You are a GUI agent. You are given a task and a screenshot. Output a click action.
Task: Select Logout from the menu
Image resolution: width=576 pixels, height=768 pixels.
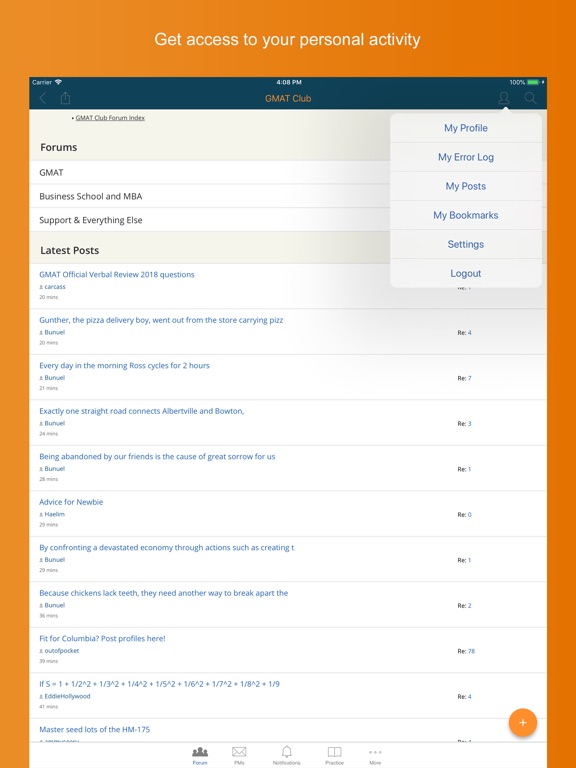pos(466,273)
